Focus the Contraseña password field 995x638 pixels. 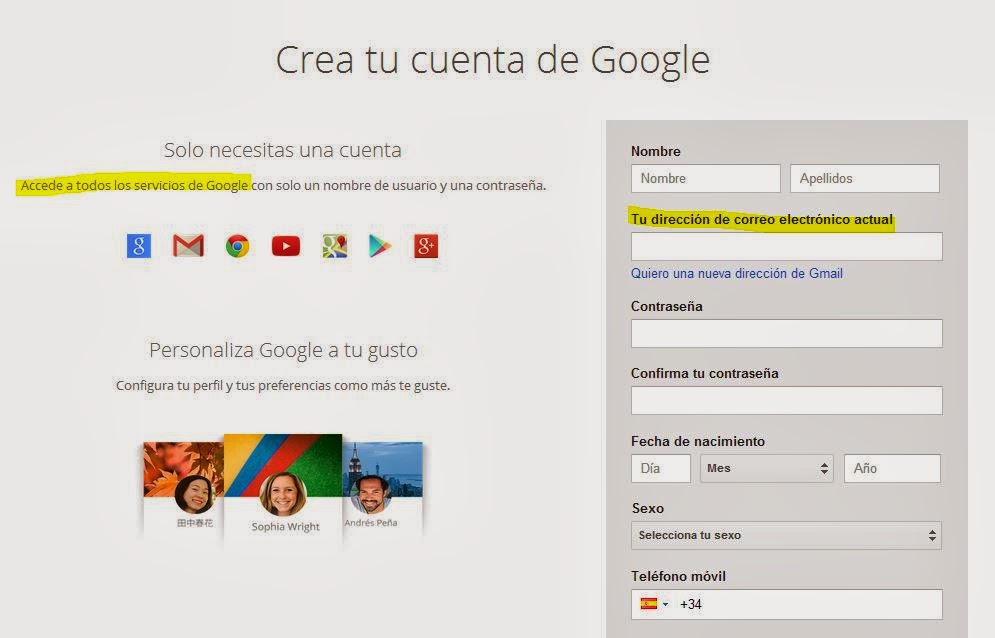[x=787, y=333]
